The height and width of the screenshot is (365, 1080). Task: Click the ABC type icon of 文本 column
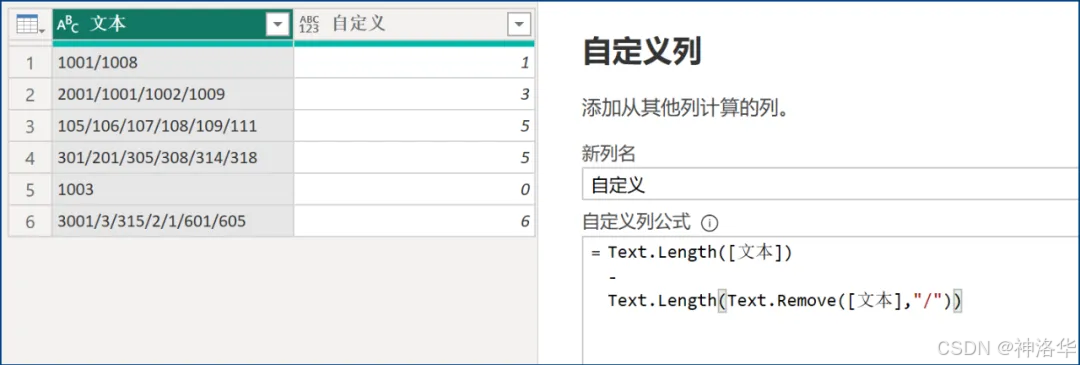pos(68,25)
